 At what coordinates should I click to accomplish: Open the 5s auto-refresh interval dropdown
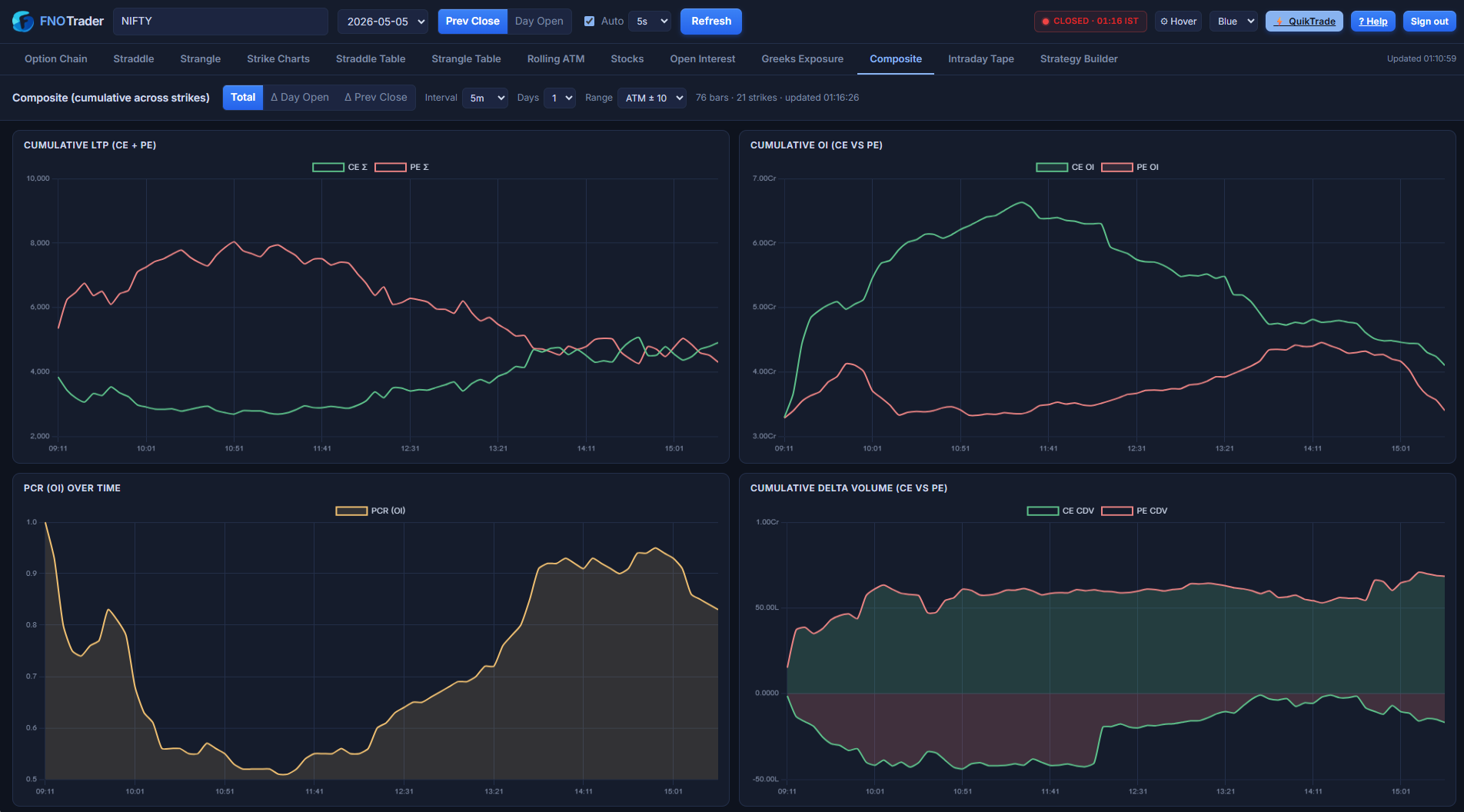[650, 22]
